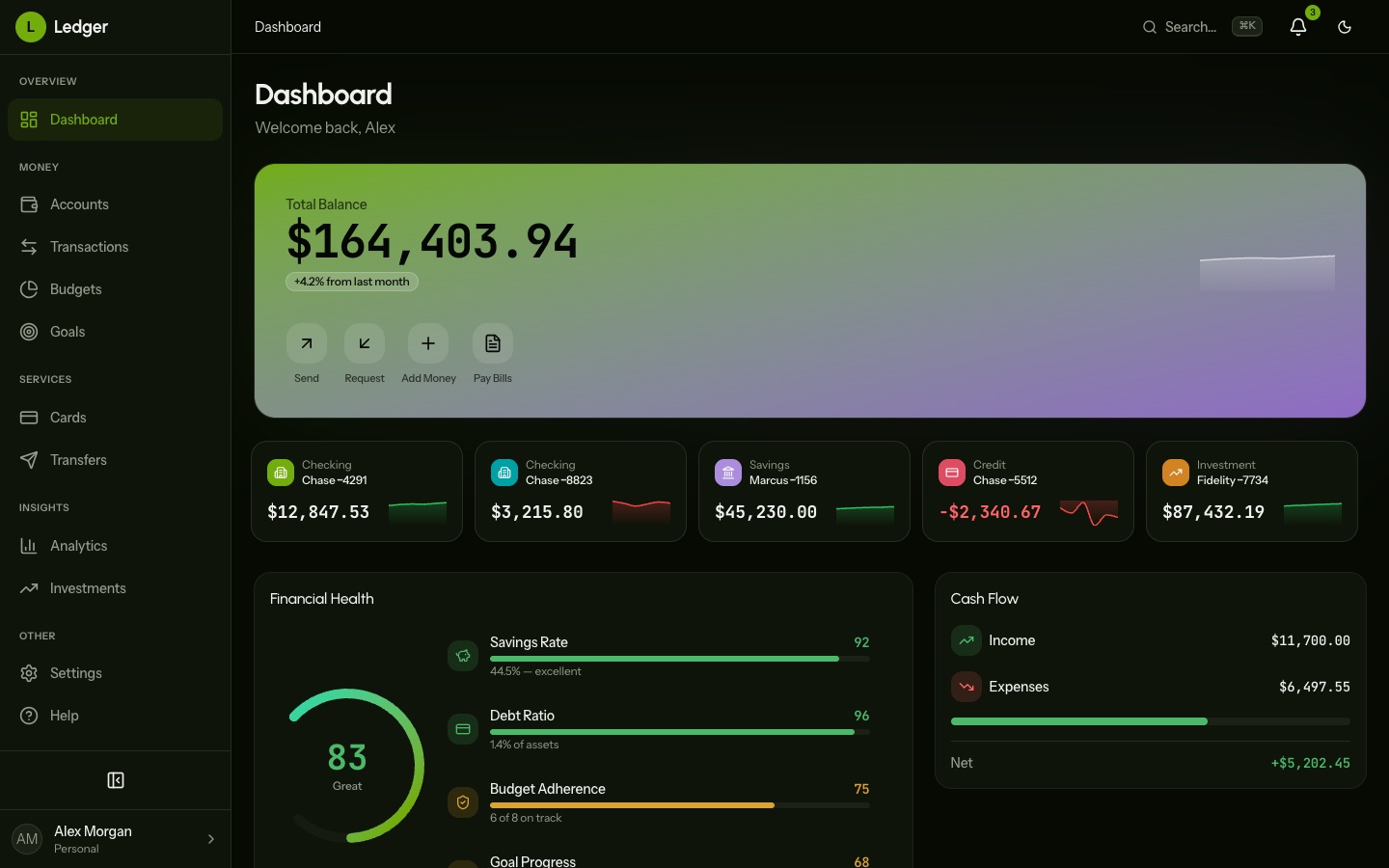Select Cards under Services
This screenshot has height=868, width=1389.
click(x=116, y=418)
